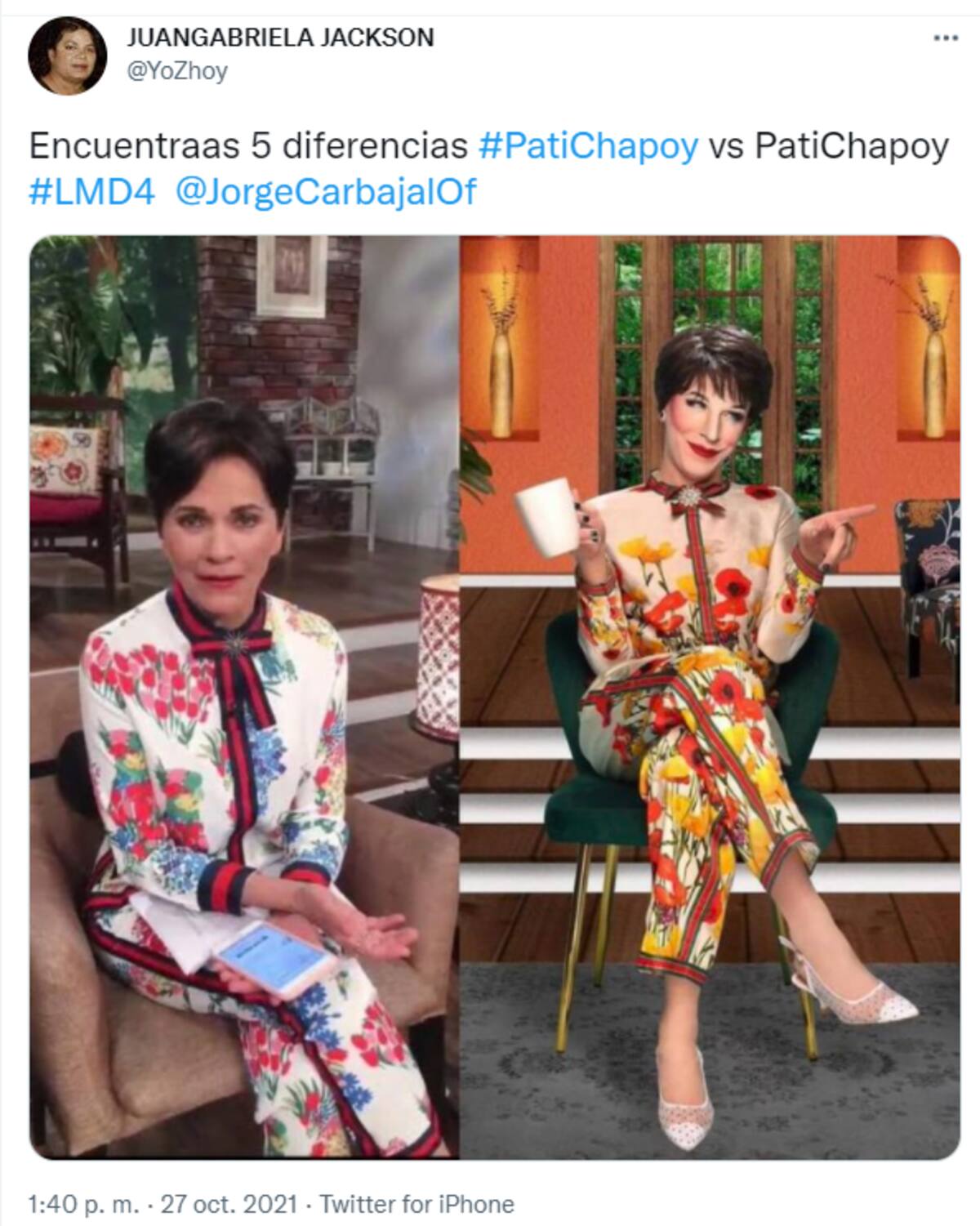
Task: Open the 1:40 p. m. timestamp link
Action: tap(83, 1204)
